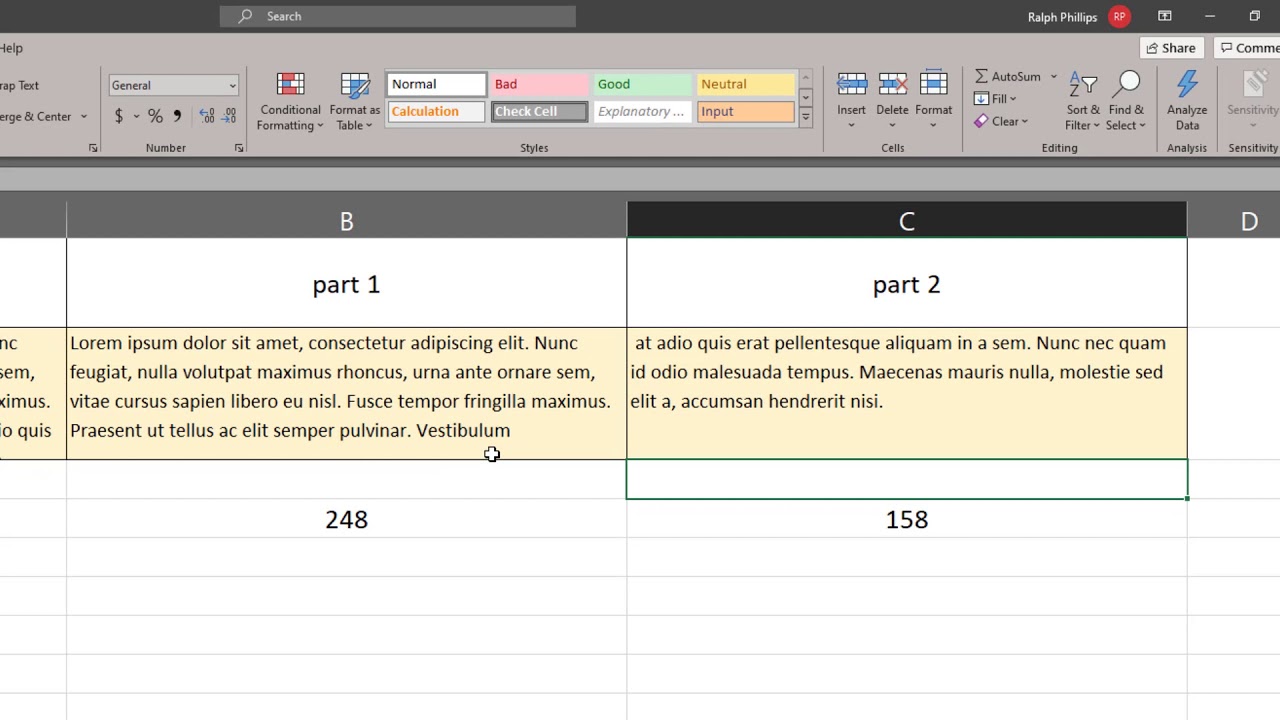Open accounting format dropdown arrow
The height and width of the screenshot is (720, 1280).
pos(136,116)
